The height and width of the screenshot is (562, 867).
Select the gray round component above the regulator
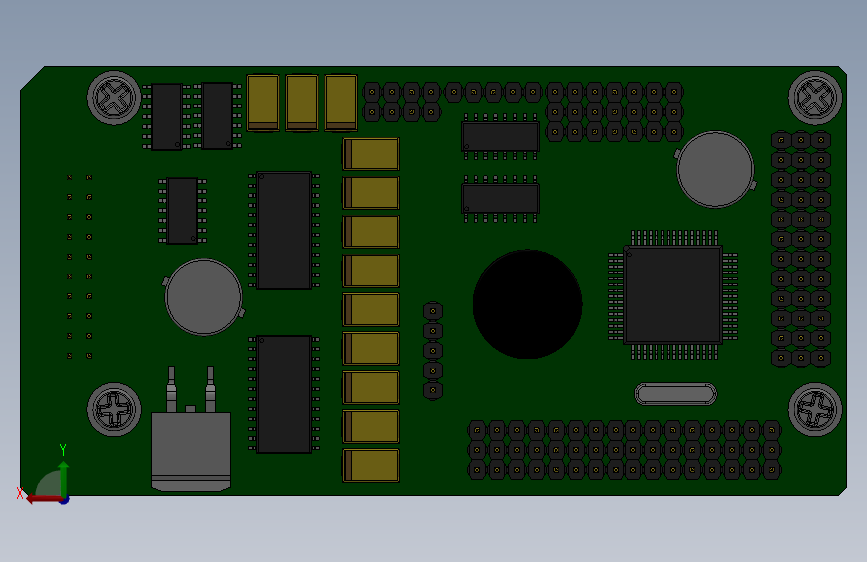203,297
